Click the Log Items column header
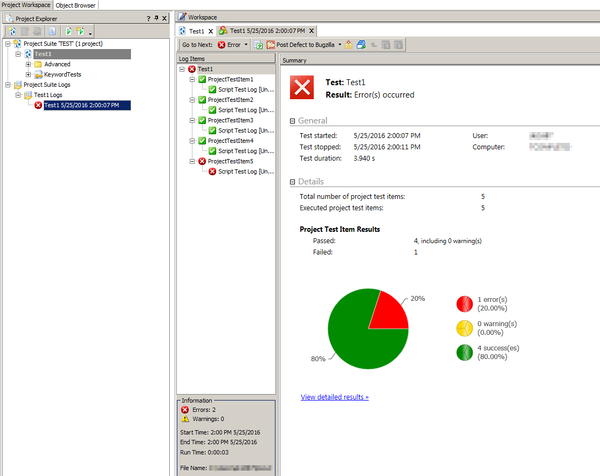 click(x=226, y=59)
